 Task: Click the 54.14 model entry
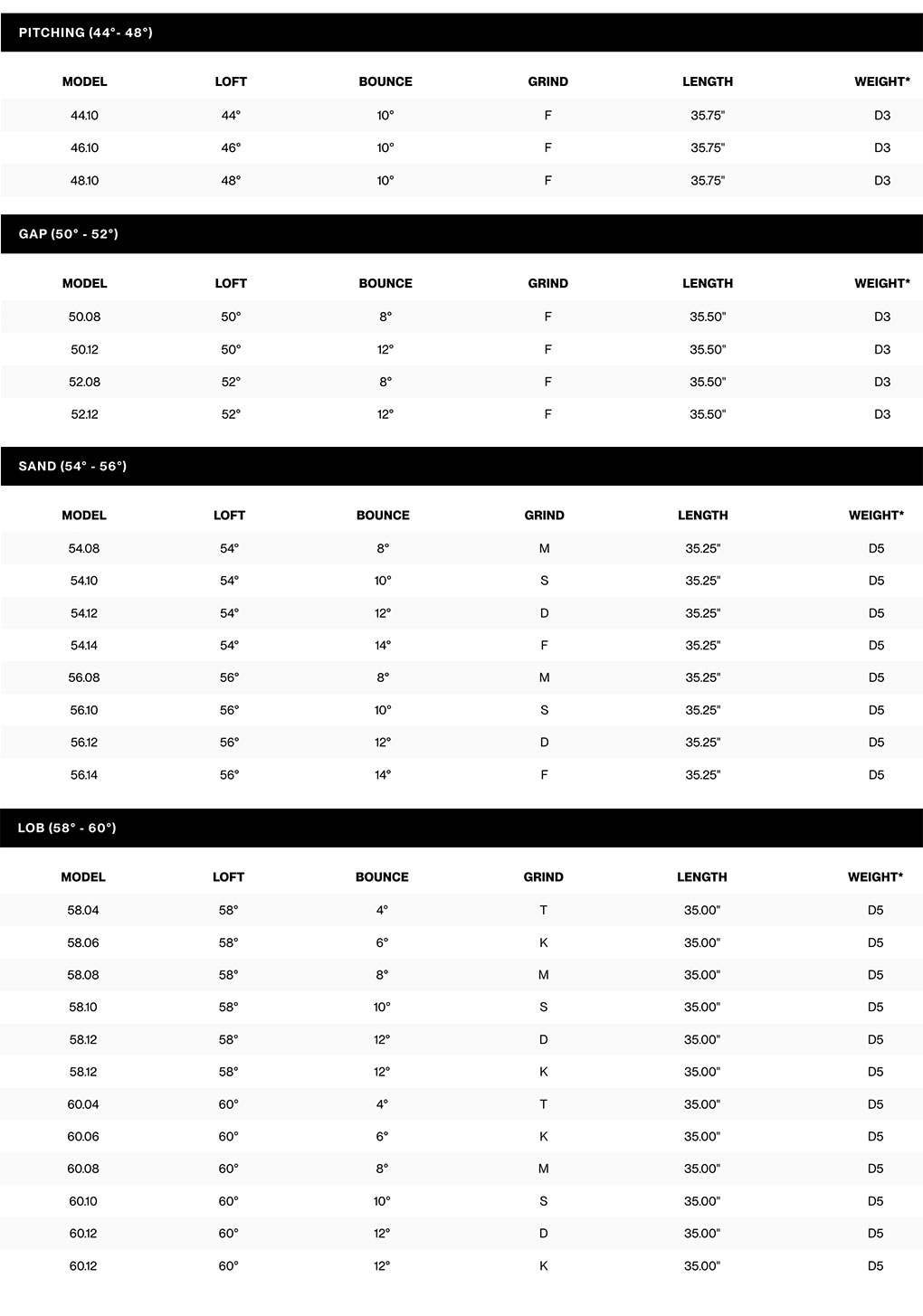click(84, 646)
